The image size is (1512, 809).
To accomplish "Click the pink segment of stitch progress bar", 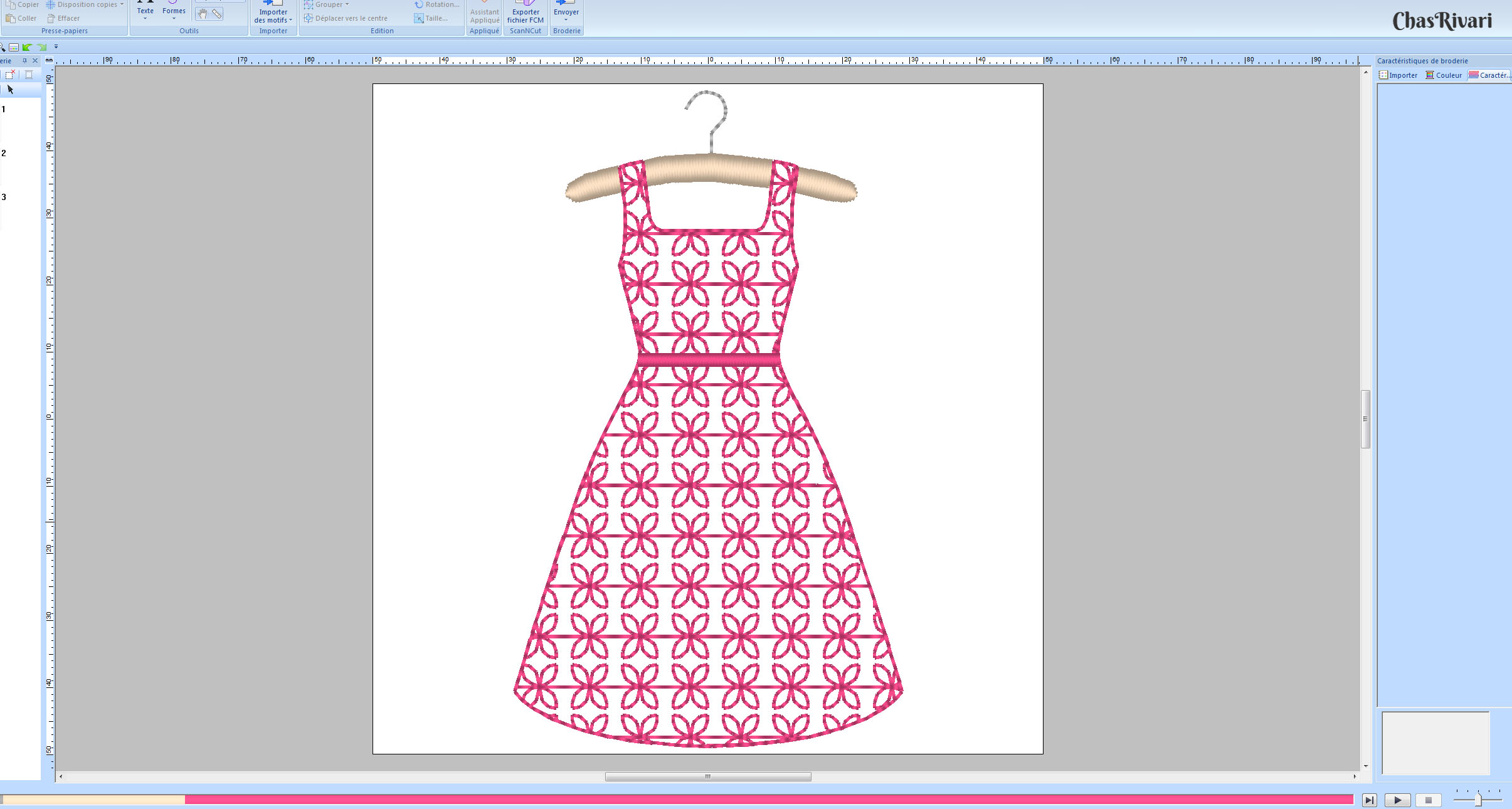I will (x=769, y=800).
